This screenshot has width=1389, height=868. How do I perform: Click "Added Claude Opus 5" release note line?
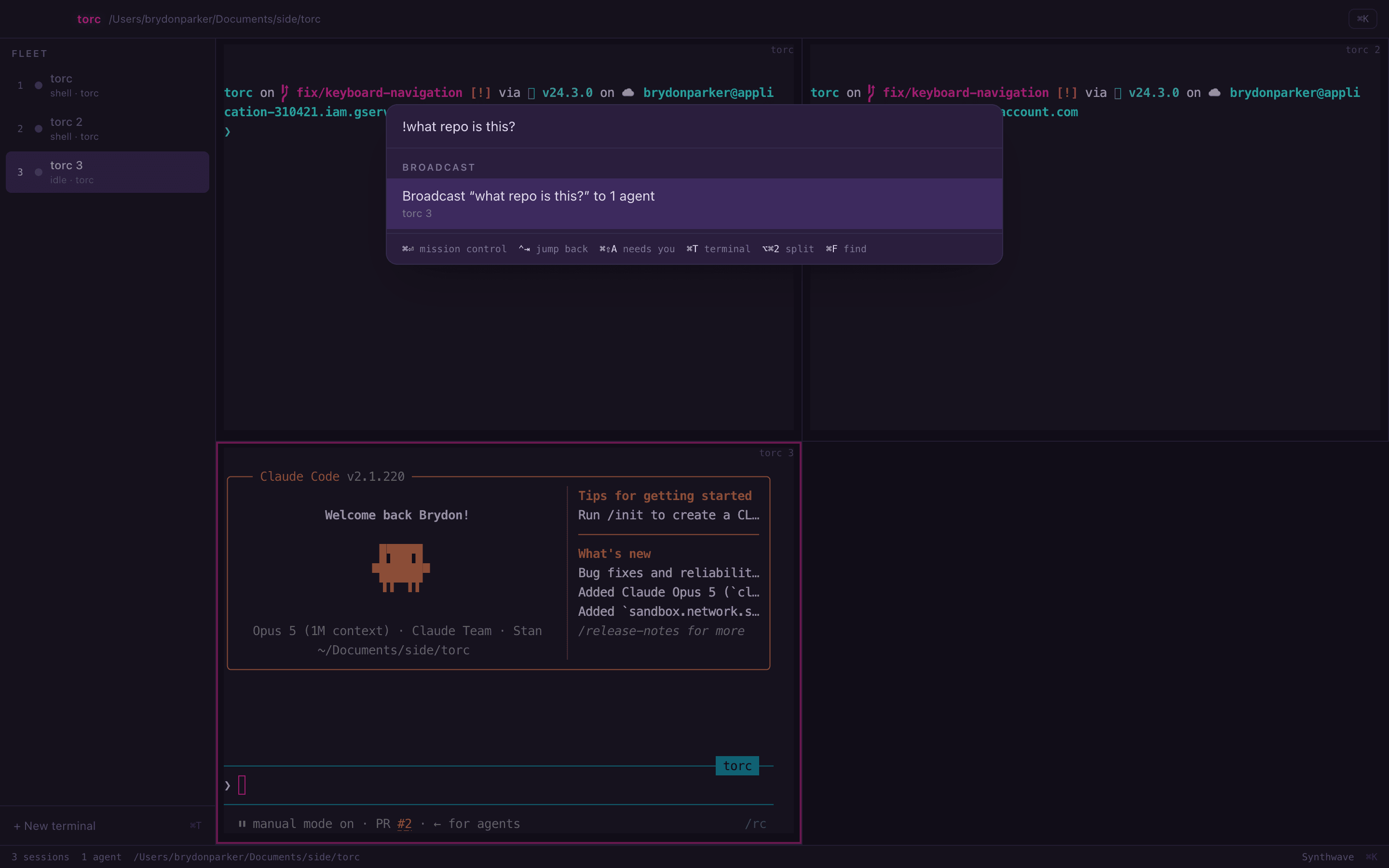coord(668,592)
